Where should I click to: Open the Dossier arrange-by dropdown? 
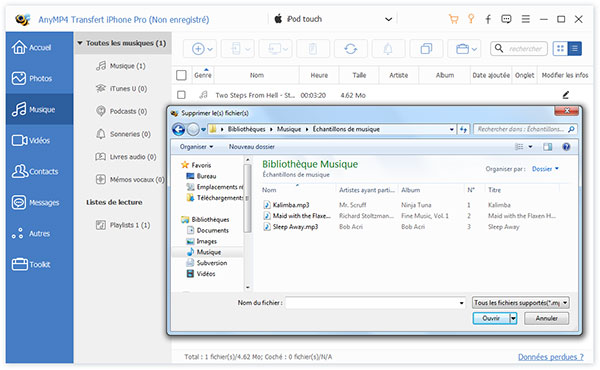545,169
